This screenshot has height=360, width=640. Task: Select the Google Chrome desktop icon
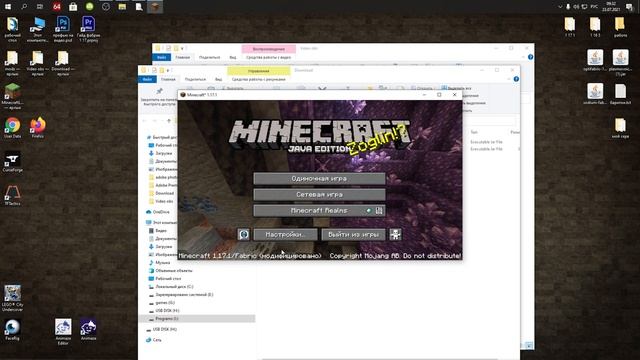click(x=13, y=128)
